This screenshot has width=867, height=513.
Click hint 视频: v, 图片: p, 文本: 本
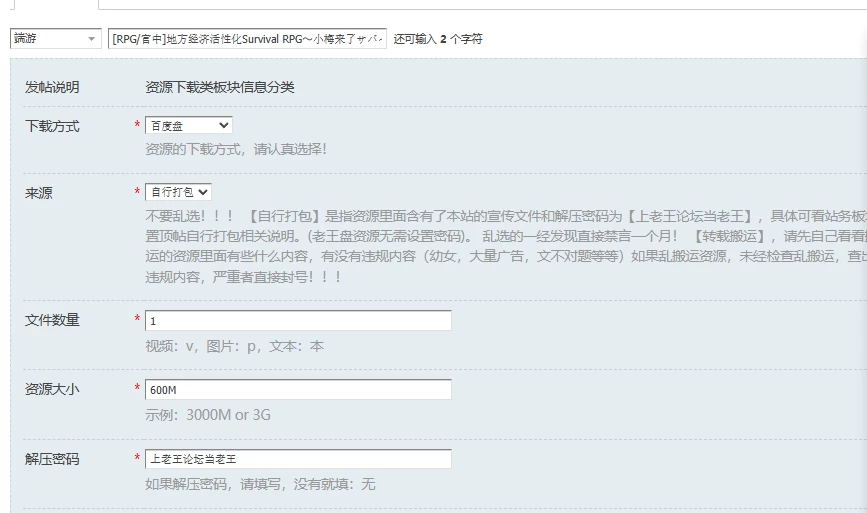pos(234,346)
